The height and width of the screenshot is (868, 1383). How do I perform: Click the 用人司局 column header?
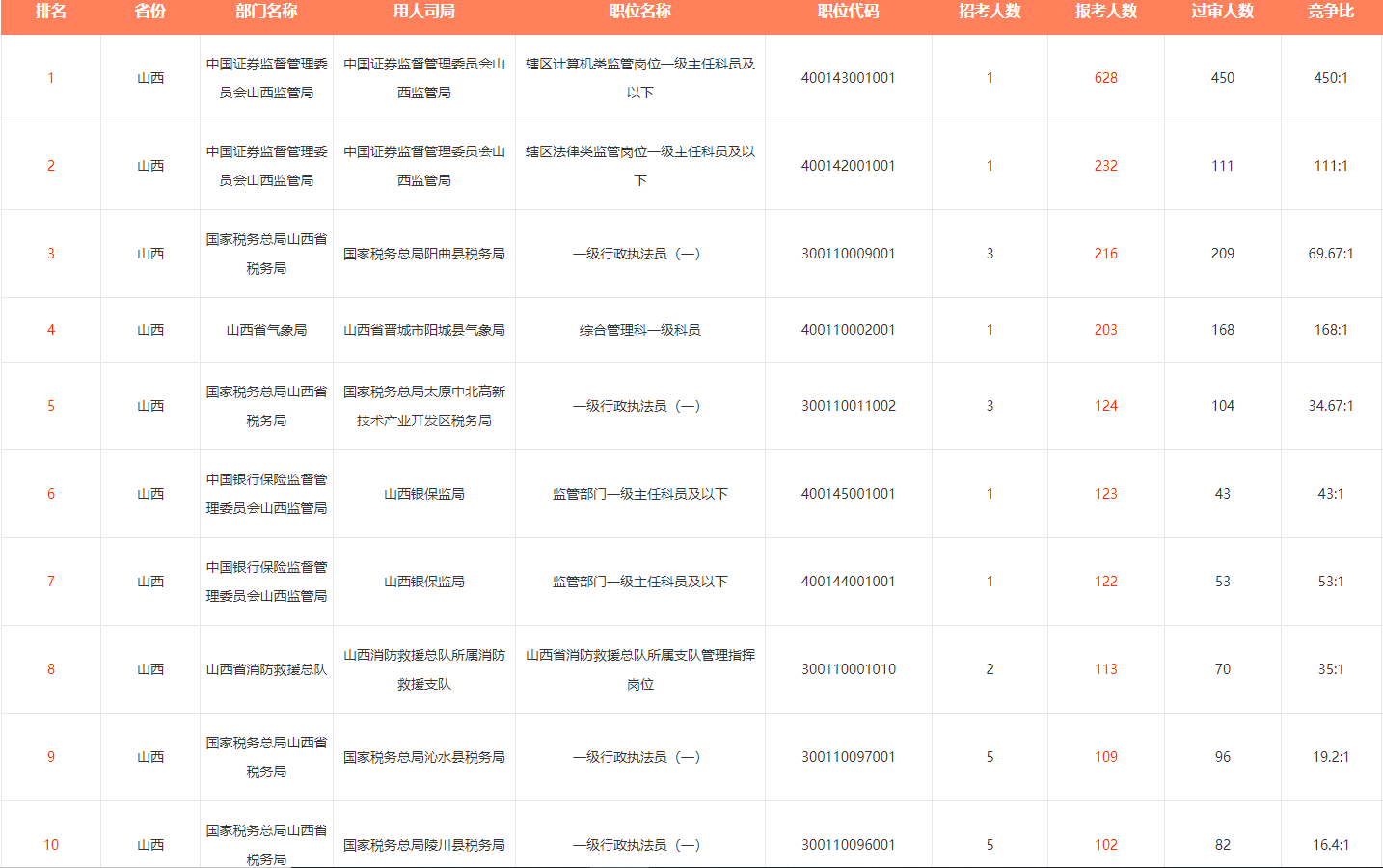coord(424,12)
